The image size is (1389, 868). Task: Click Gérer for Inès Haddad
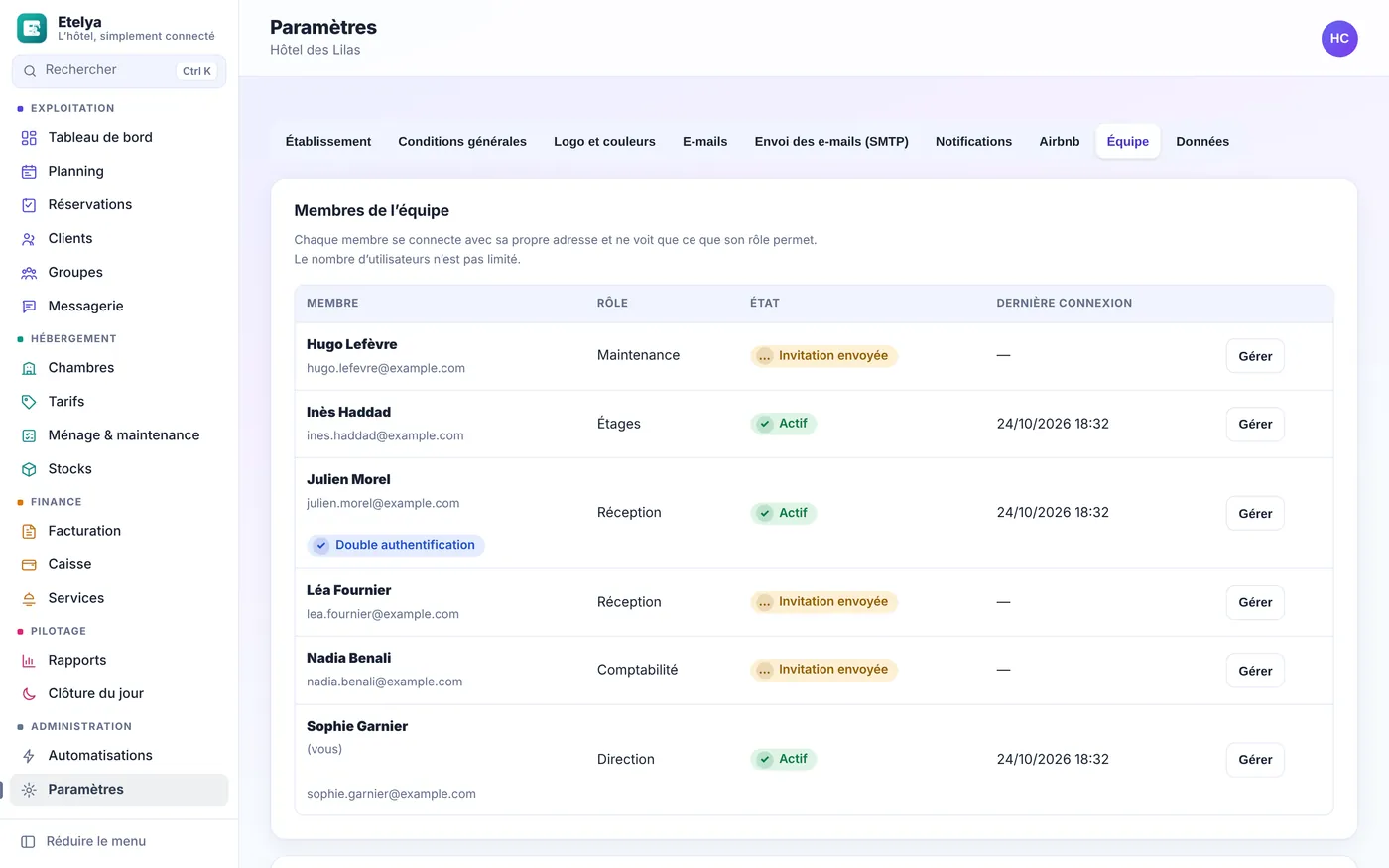[1255, 424]
